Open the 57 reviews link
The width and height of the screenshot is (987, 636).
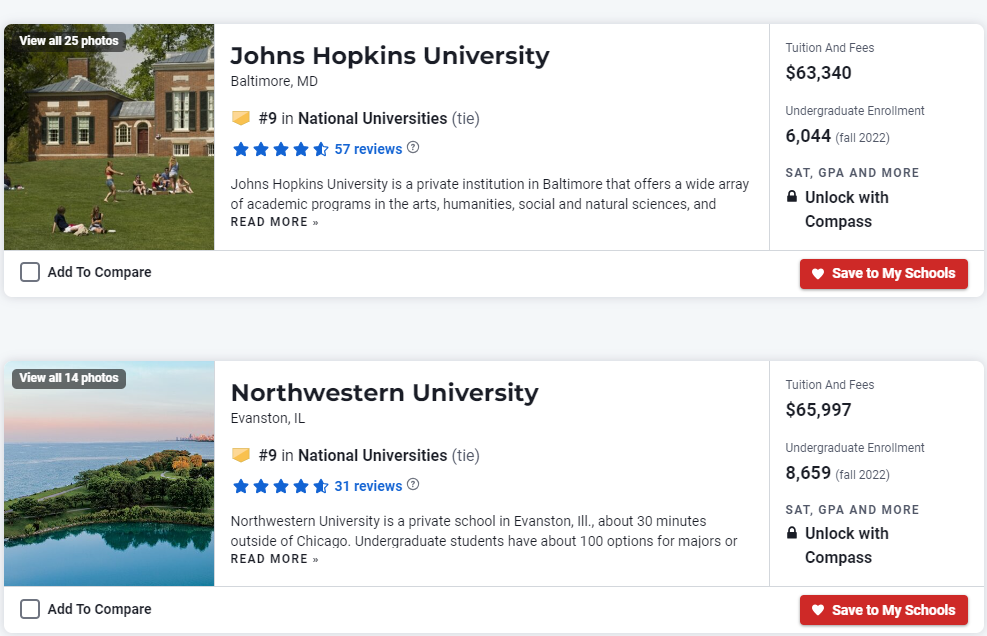368,149
